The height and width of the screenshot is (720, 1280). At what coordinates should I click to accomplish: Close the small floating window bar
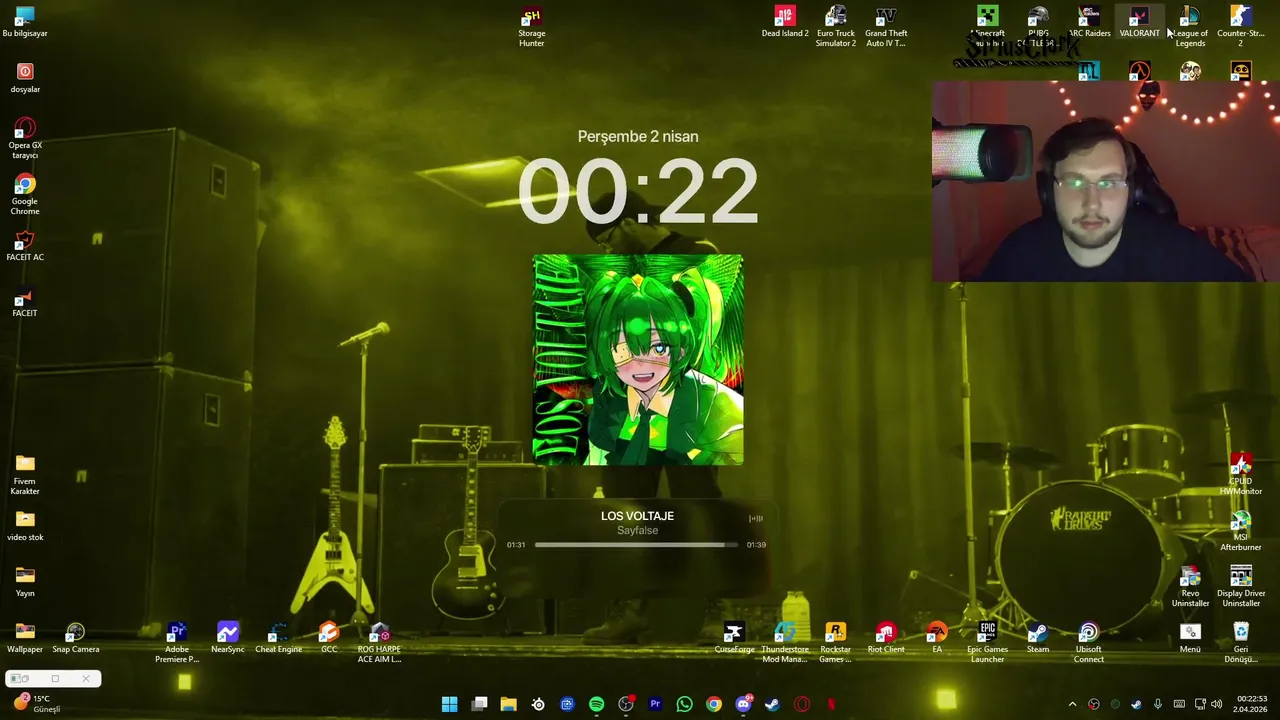coord(86,679)
